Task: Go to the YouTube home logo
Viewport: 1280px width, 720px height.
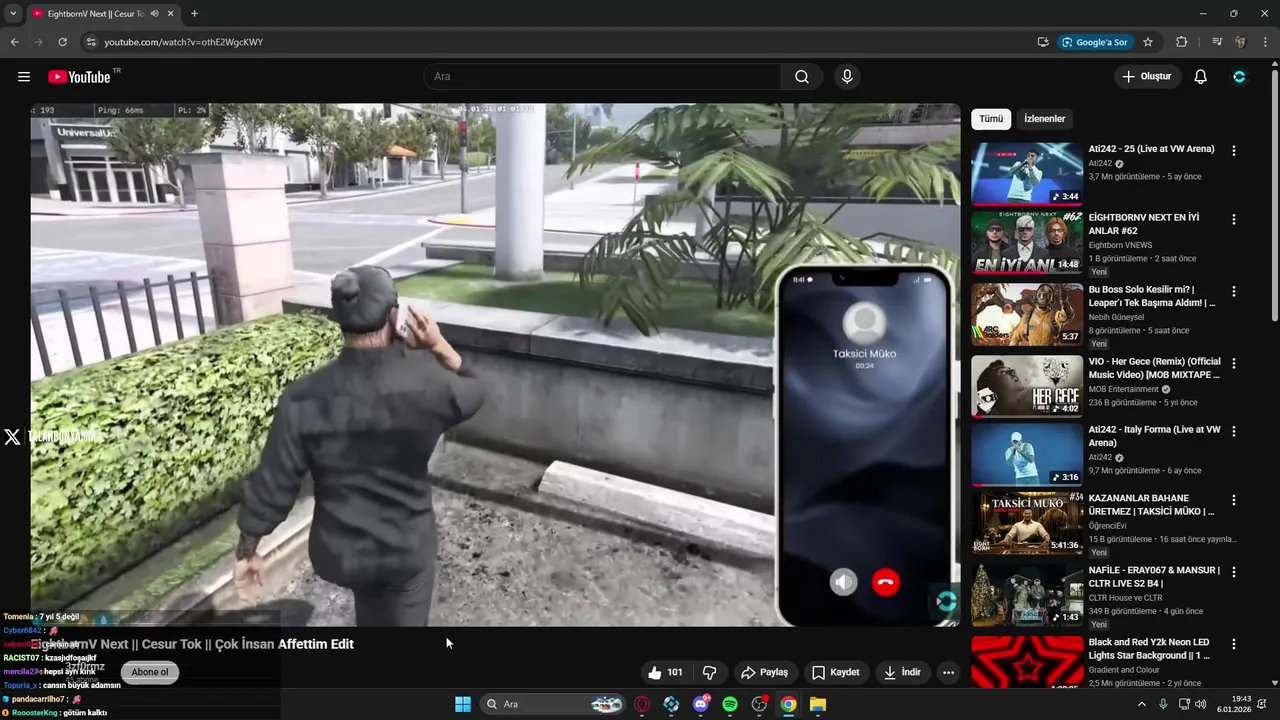Action: point(79,77)
